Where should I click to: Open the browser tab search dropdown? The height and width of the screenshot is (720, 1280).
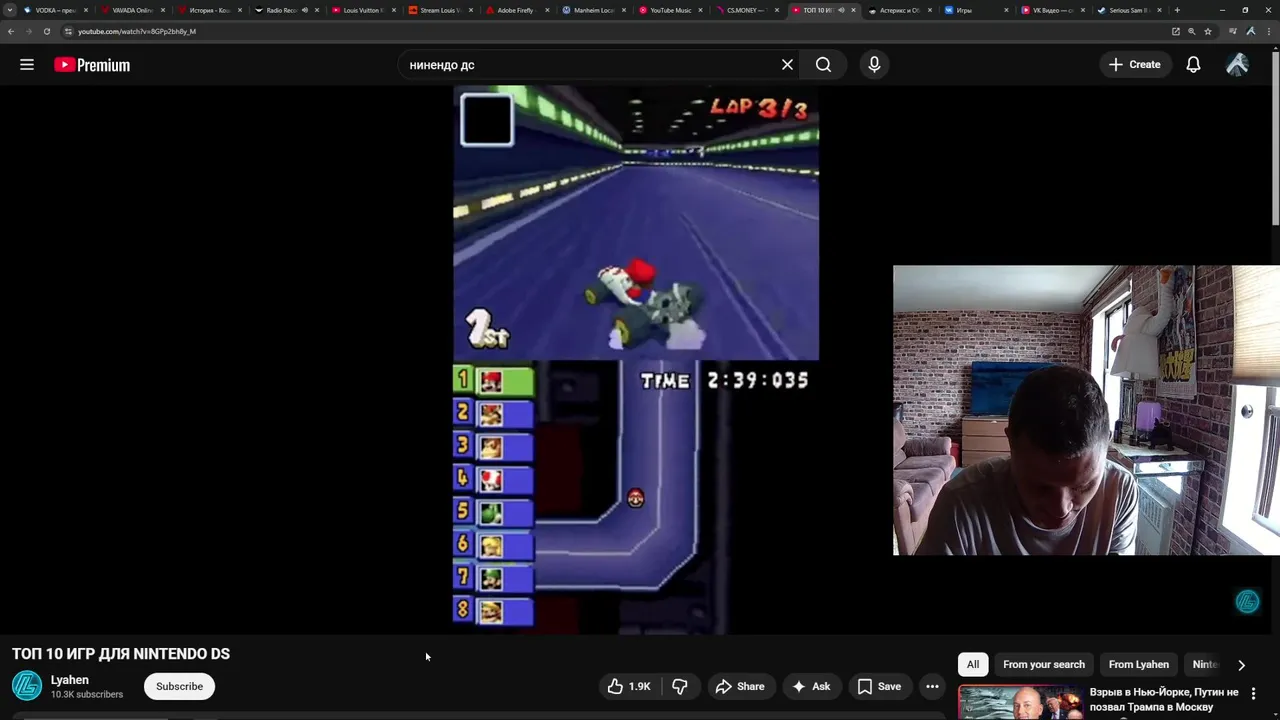pos(10,10)
